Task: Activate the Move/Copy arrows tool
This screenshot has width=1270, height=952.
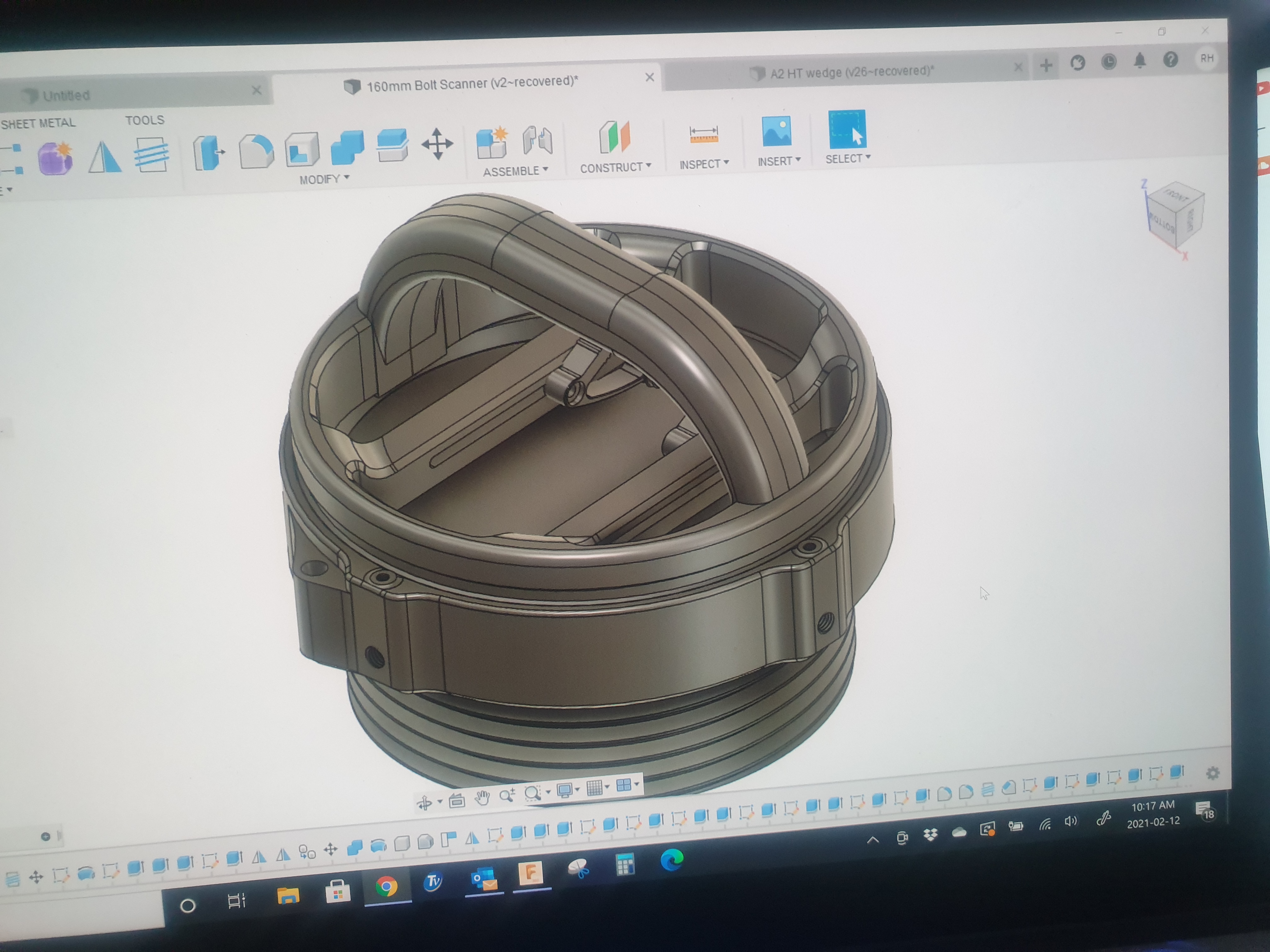Action: point(437,144)
